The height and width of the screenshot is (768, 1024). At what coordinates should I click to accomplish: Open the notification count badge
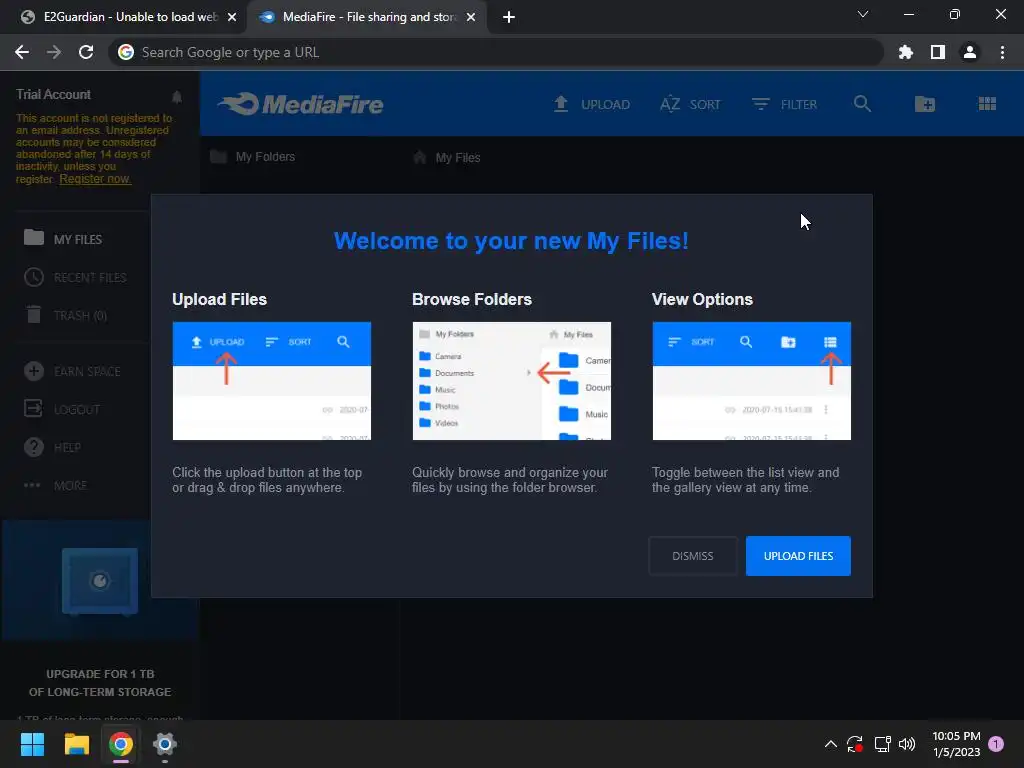[x=996, y=743]
